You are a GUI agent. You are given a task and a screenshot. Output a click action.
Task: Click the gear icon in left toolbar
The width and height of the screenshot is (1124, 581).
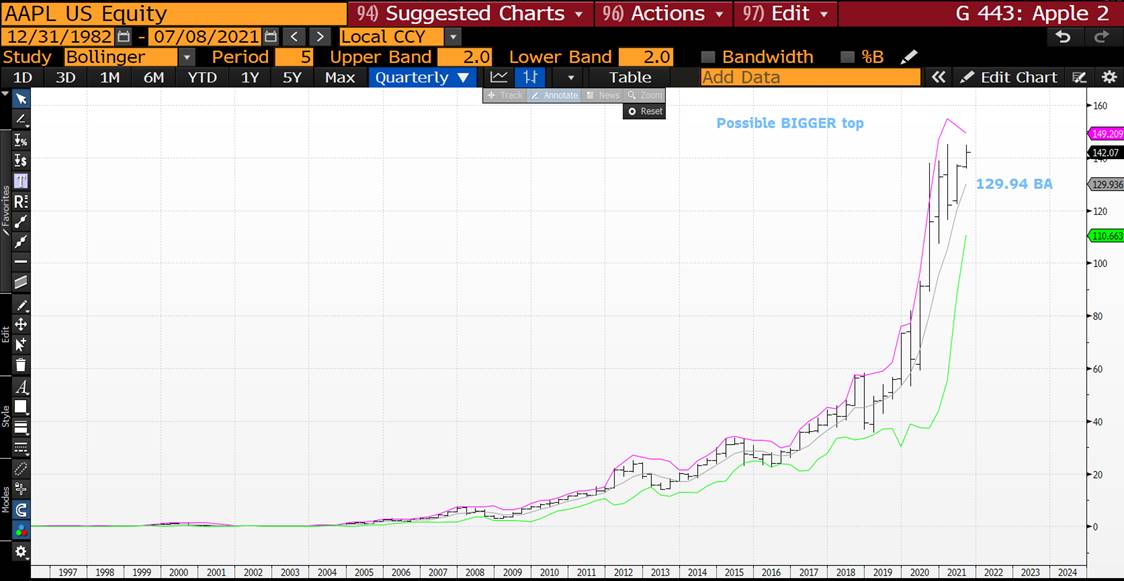tap(21, 551)
